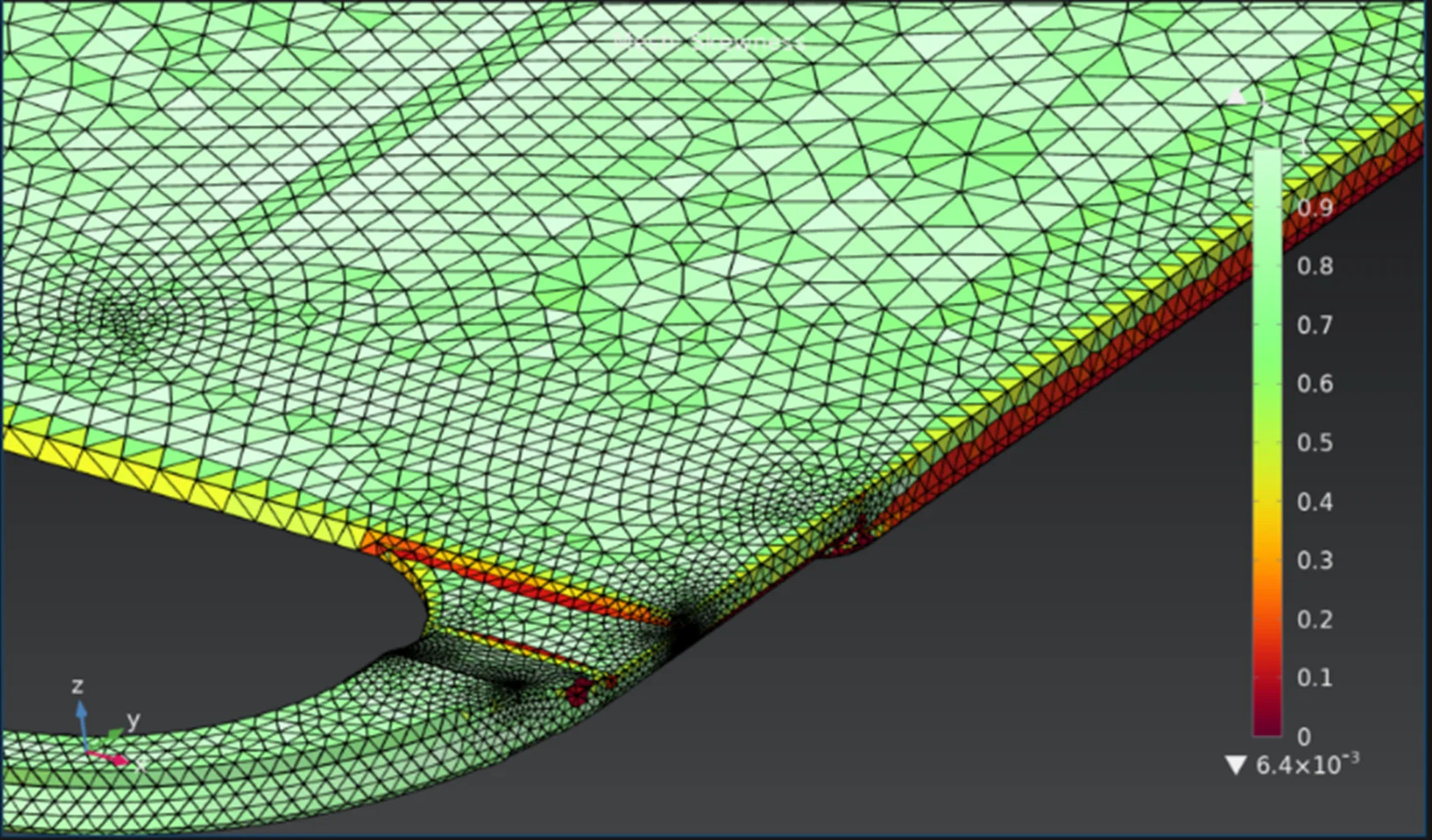Image resolution: width=1432 pixels, height=840 pixels.
Task: Click the z label of the axis triad
Action: [x=77, y=686]
